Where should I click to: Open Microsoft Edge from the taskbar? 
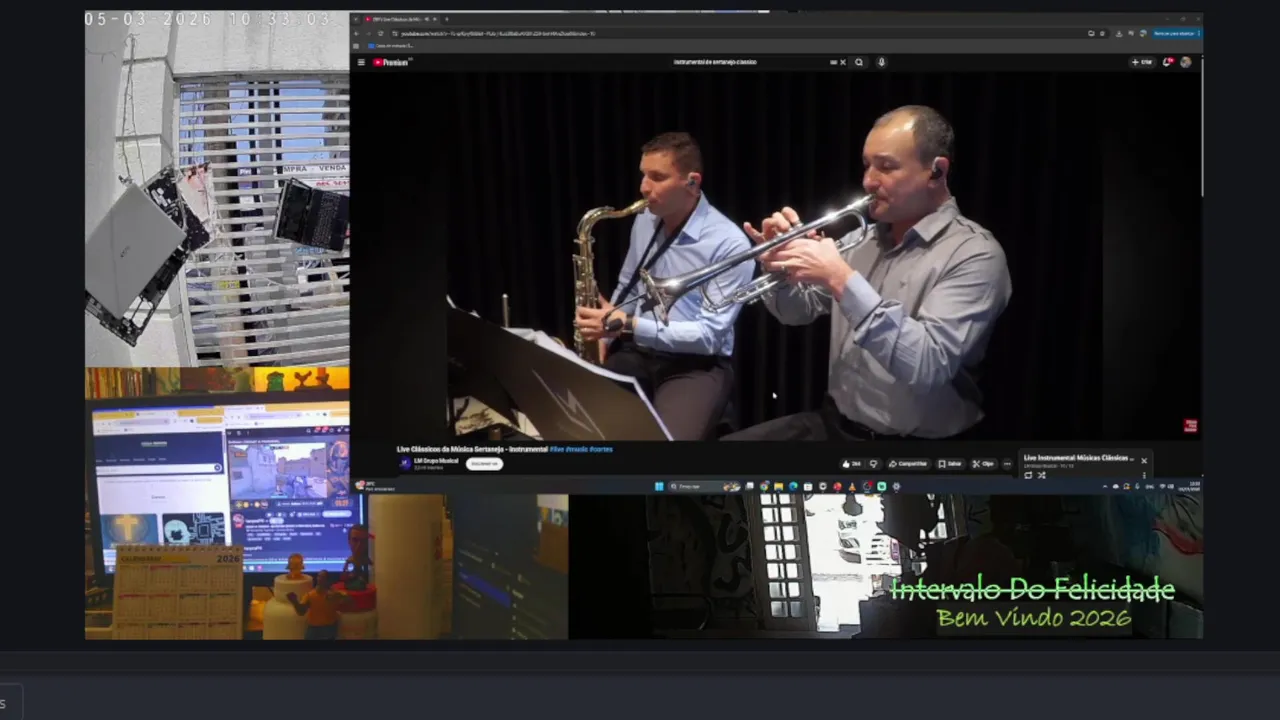[x=793, y=486]
